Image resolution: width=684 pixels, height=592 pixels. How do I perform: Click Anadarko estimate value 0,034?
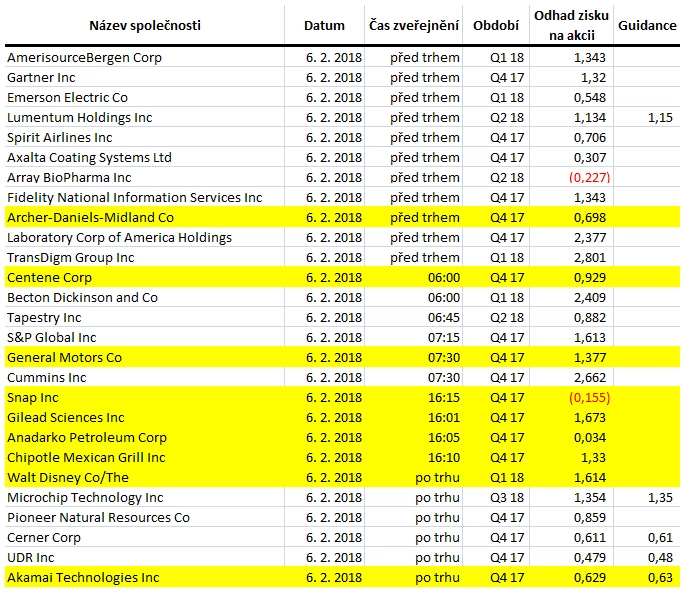click(x=590, y=438)
